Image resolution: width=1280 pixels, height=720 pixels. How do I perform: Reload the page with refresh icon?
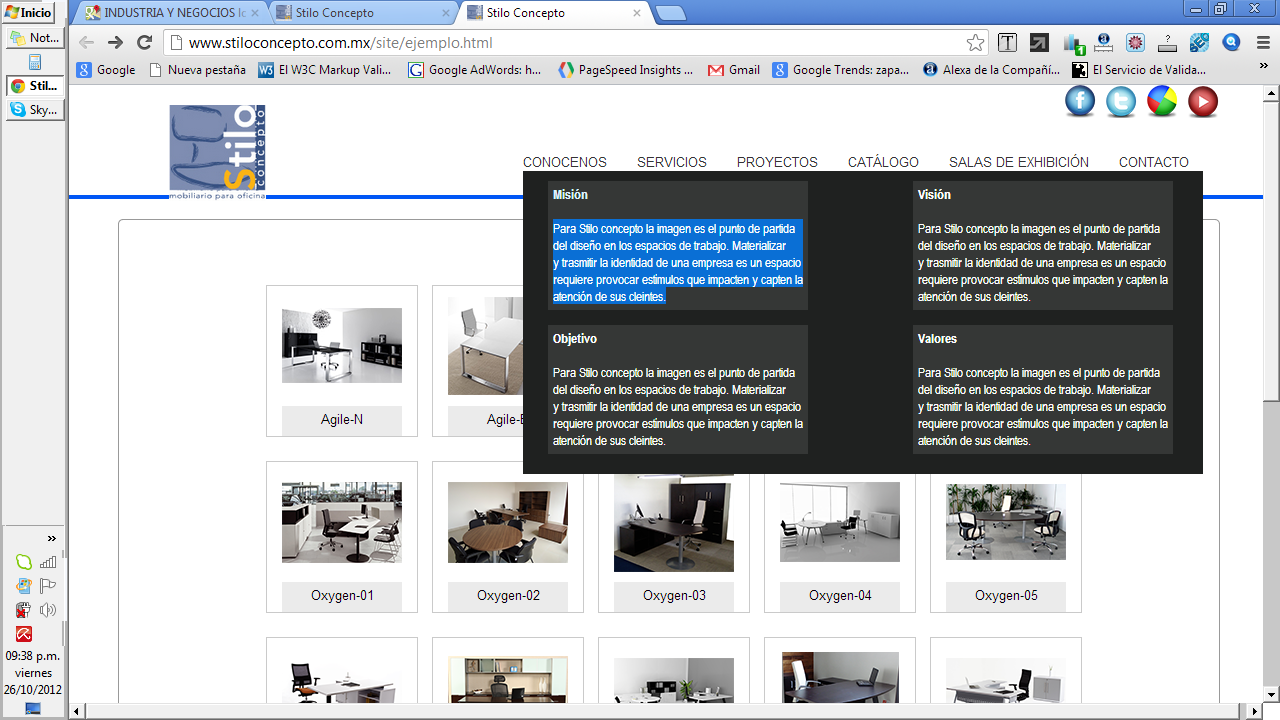click(144, 43)
